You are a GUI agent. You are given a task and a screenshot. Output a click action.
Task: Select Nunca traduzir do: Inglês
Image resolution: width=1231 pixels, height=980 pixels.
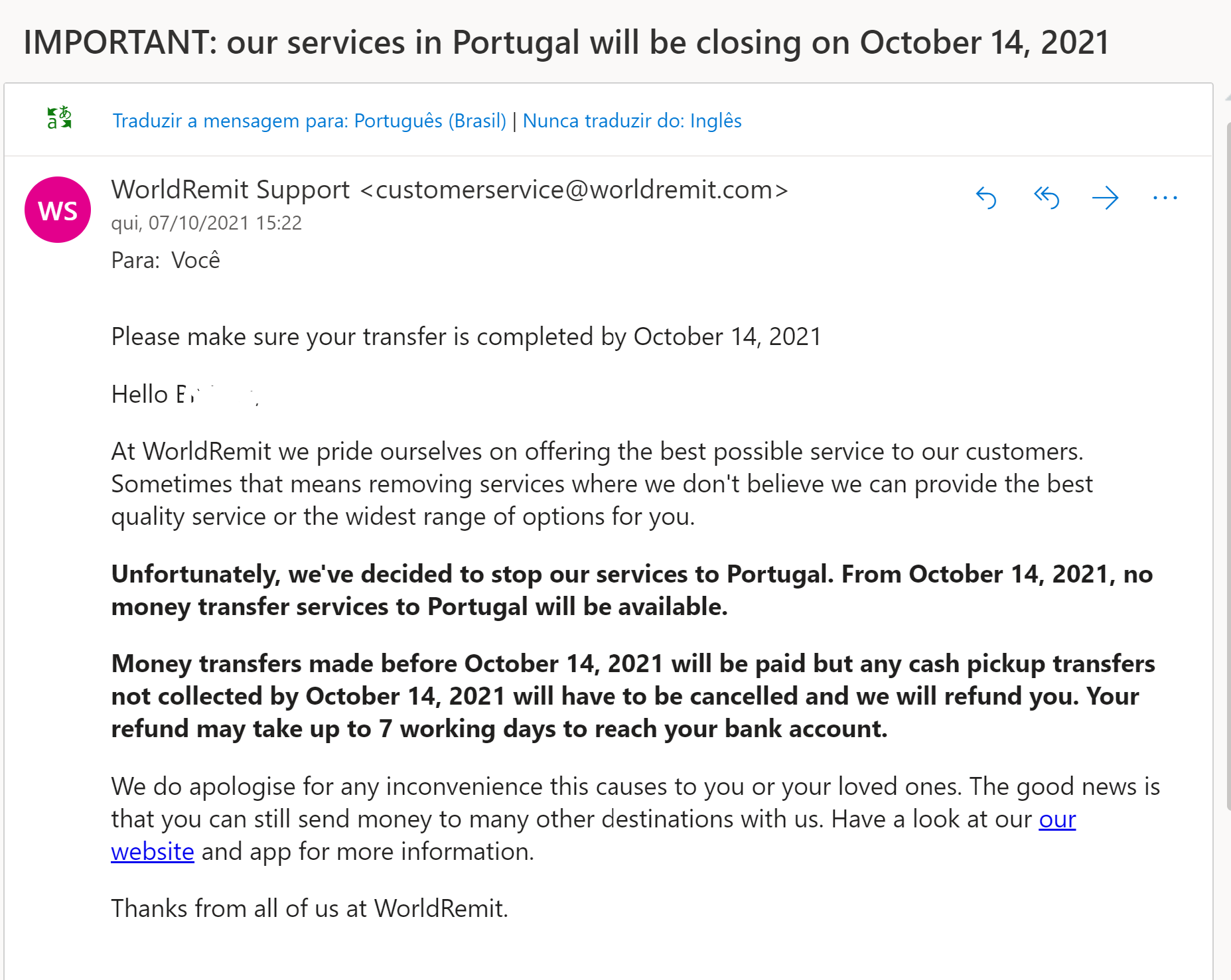tap(632, 121)
